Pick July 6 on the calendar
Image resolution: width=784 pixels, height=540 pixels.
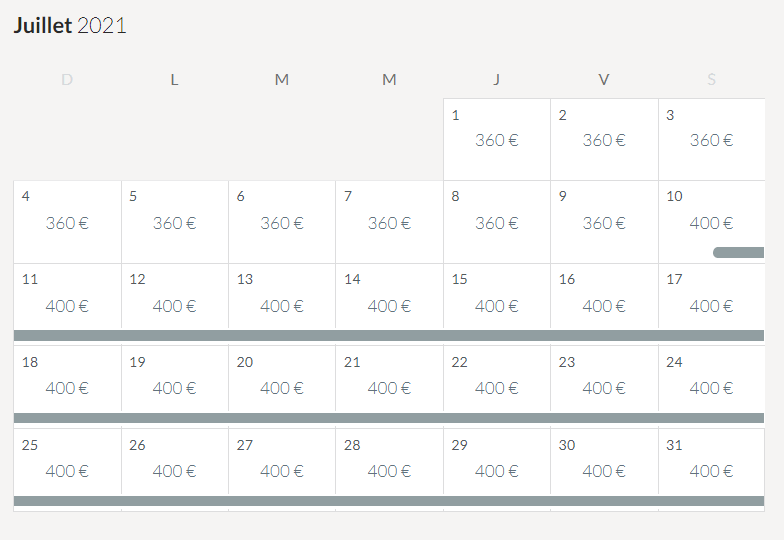(282, 221)
